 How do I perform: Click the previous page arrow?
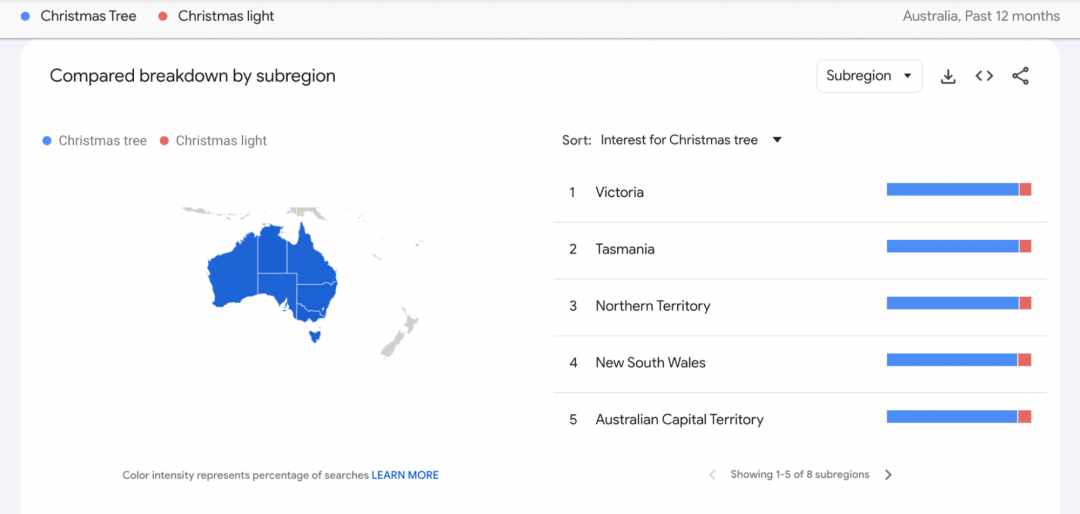(x=712, y=475)
